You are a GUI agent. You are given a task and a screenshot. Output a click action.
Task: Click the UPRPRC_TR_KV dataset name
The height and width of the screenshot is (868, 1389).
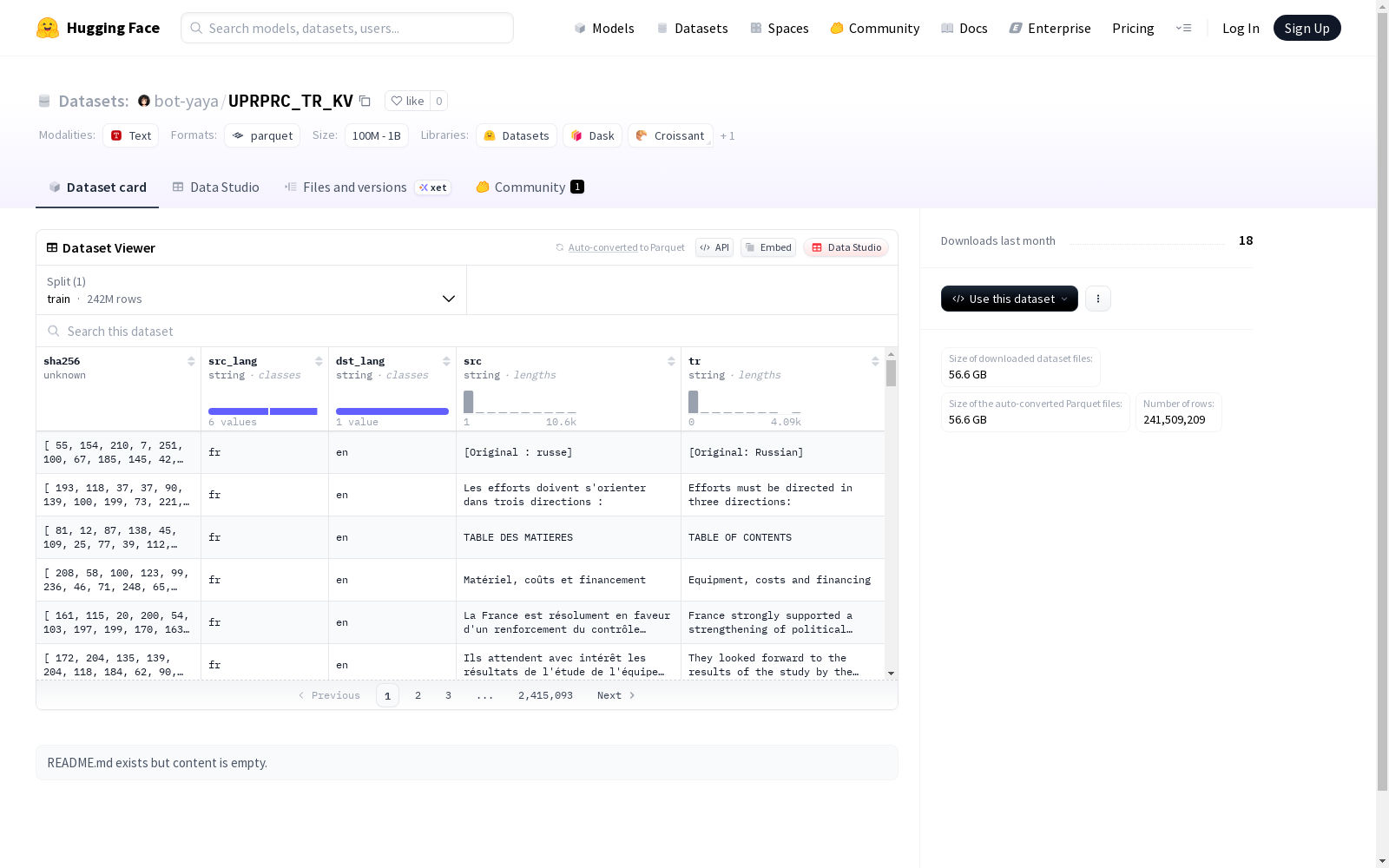(x=291, y=101)
